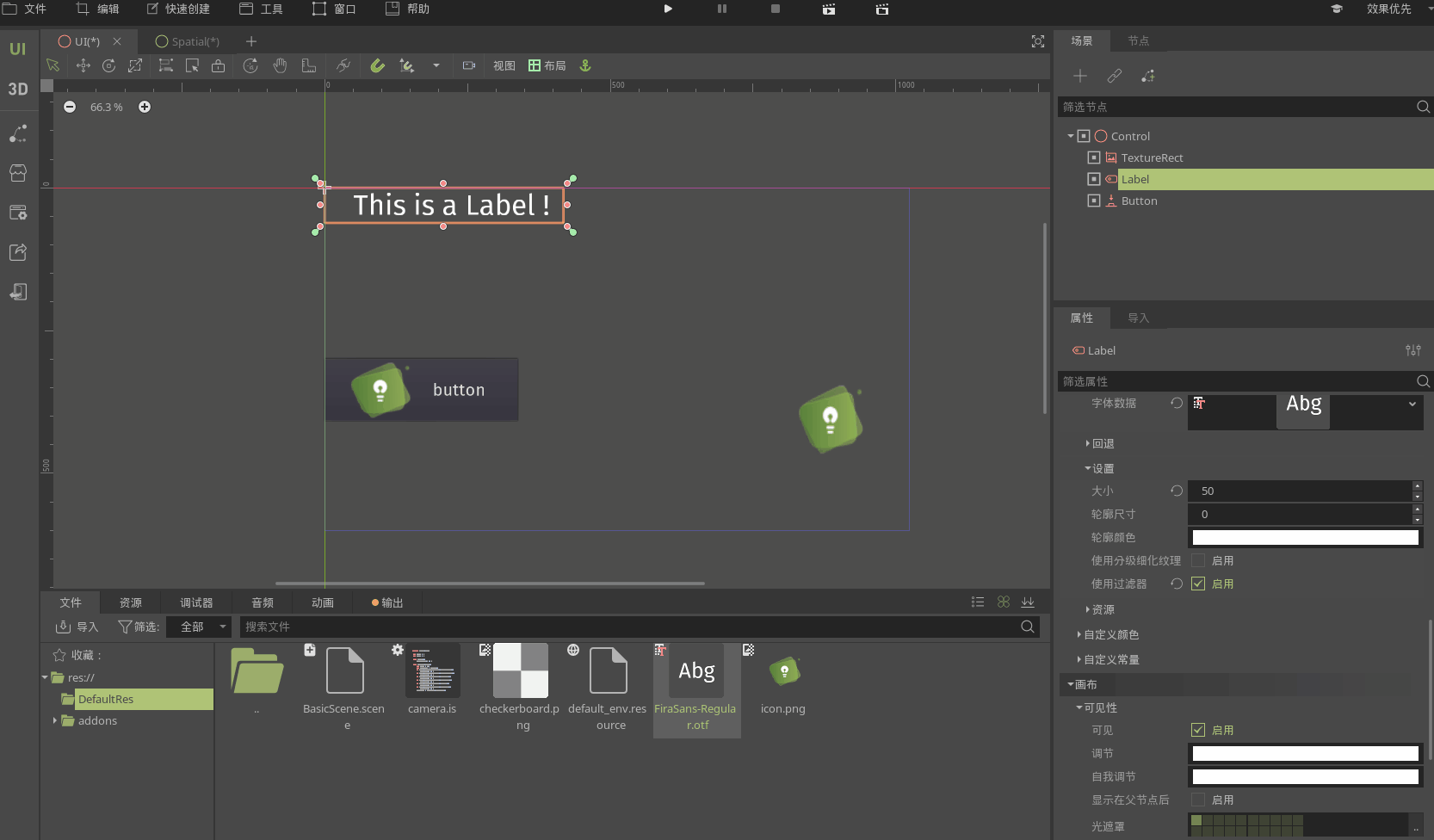Select the move tool in the toolbar
This screenshot has height=840, width=1434.
[x=83, y=65]
